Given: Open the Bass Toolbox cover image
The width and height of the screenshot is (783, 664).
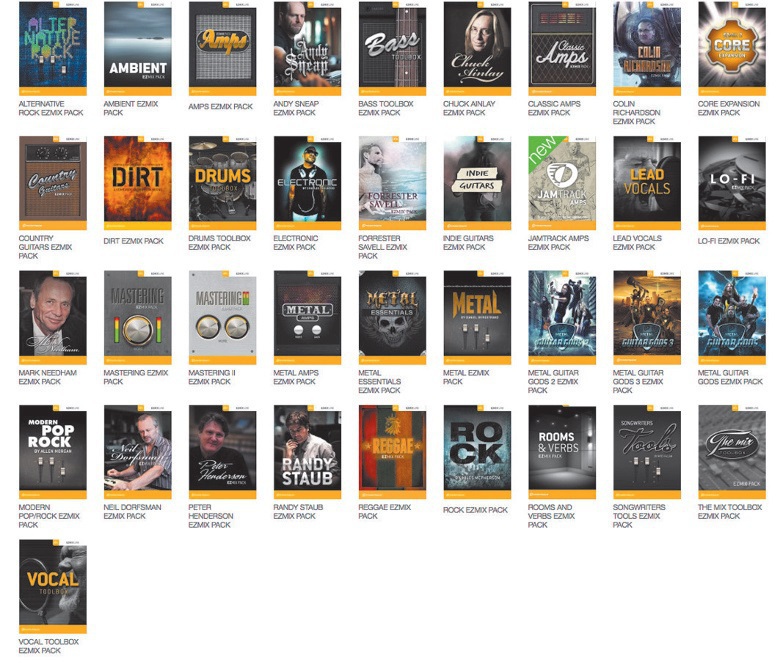Looking at the screenshot, I should tap(392, 49).
